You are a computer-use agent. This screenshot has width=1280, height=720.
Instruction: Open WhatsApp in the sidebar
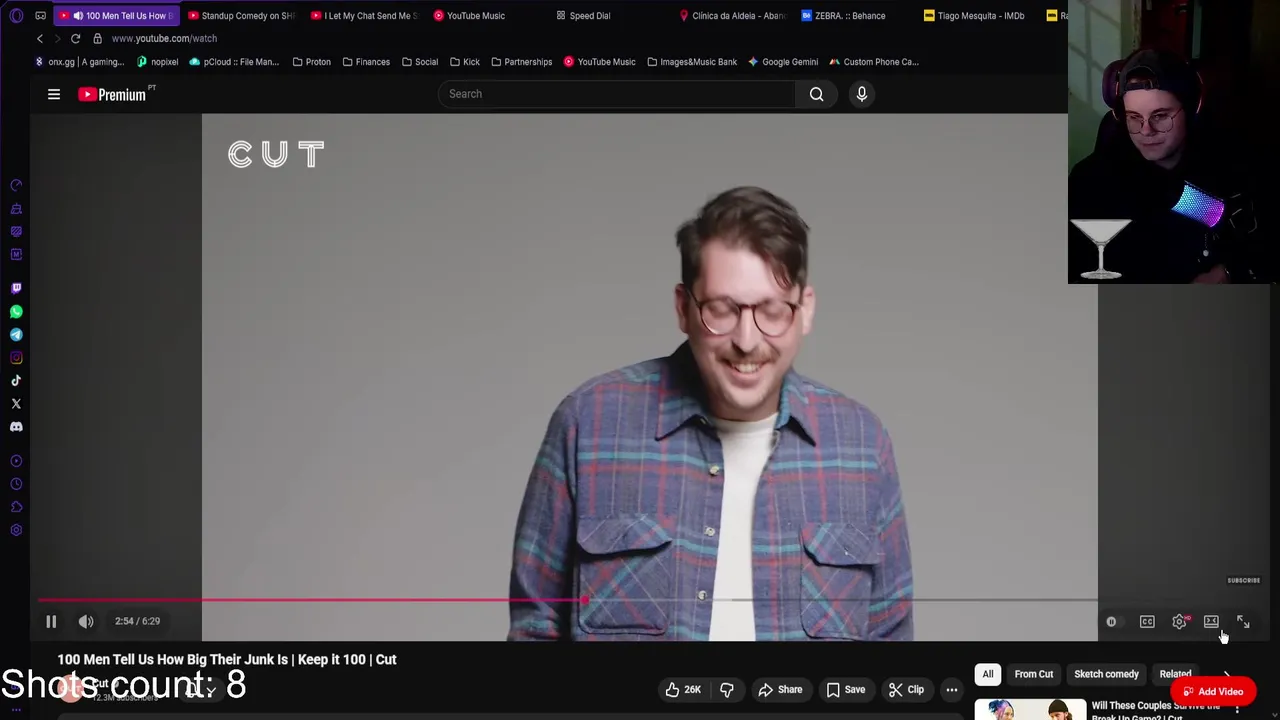pos(16,312)
